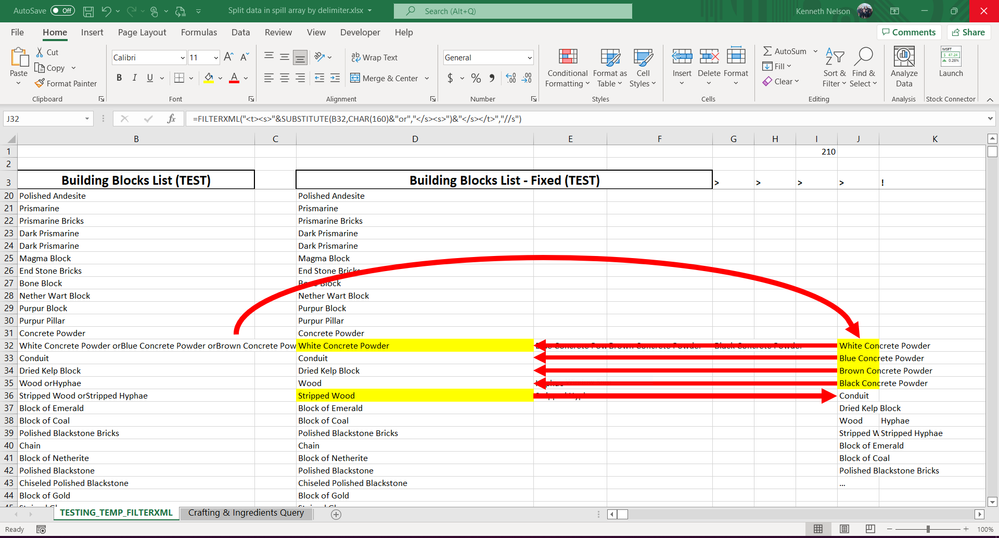The height and width of the screenshot is (538, 999).
Task: Open Sort & Filter menu
Action: (834, 68)
